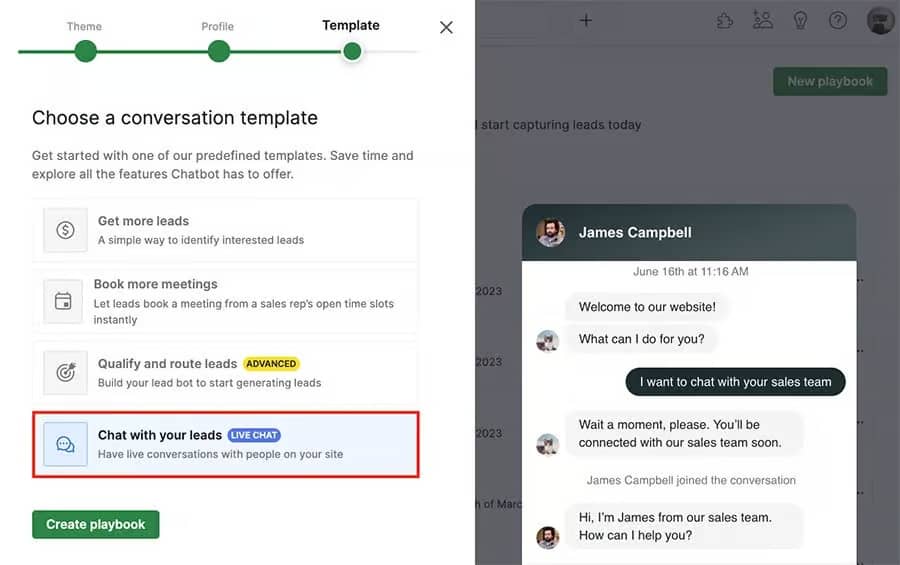Click the 'I want to chat with your sales team' bubble
Viewport: 900px width, 565px height.
click(x=735, y=382)
